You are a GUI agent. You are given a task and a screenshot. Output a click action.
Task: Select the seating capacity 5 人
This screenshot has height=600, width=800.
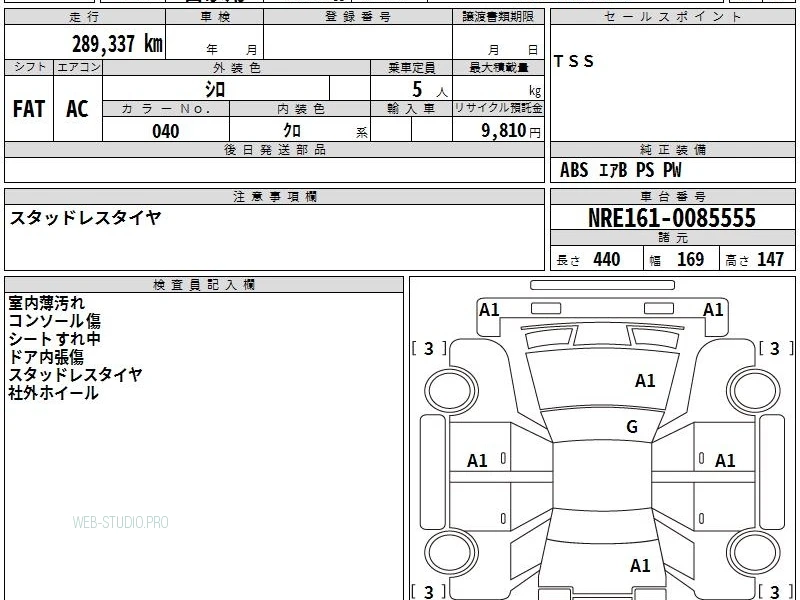429,90
